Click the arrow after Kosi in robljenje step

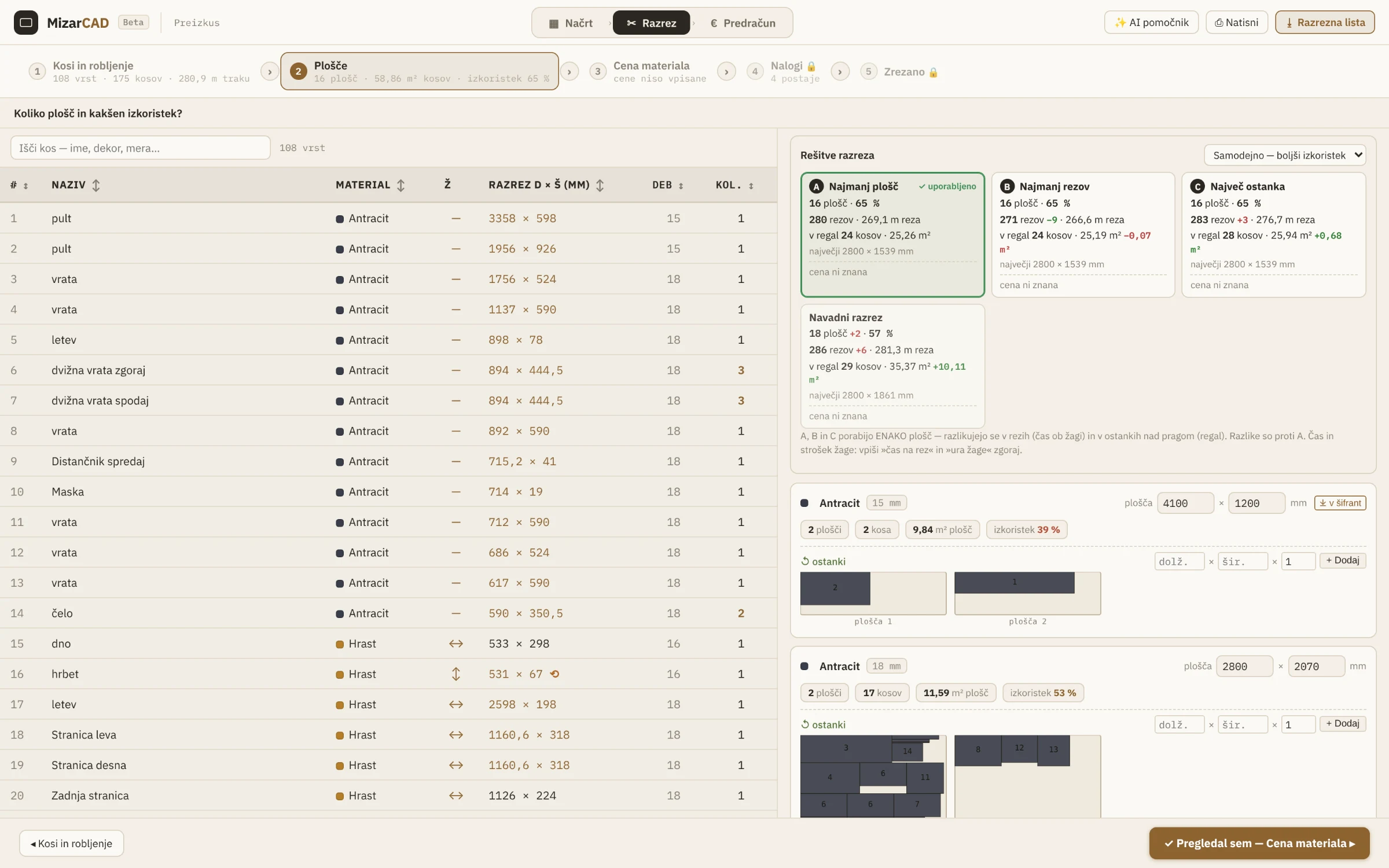click(x=270, y=72)
